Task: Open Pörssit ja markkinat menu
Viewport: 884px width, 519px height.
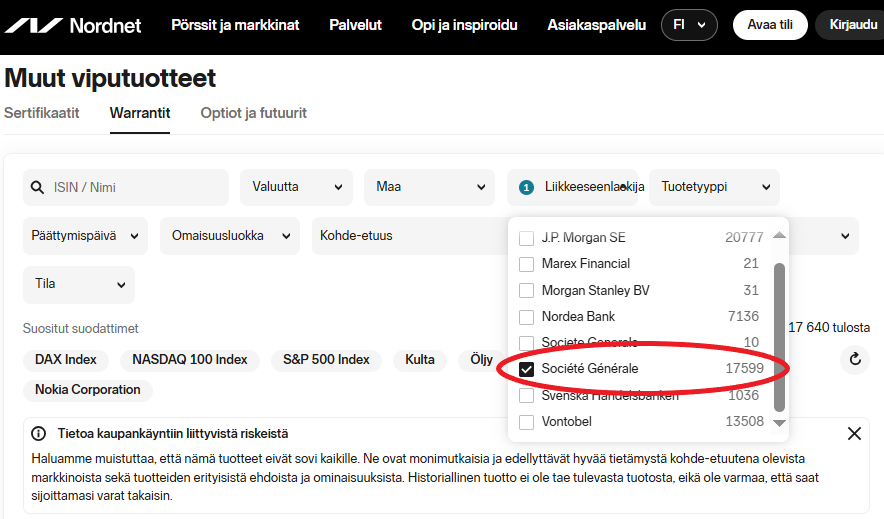Action: [235, 25]
